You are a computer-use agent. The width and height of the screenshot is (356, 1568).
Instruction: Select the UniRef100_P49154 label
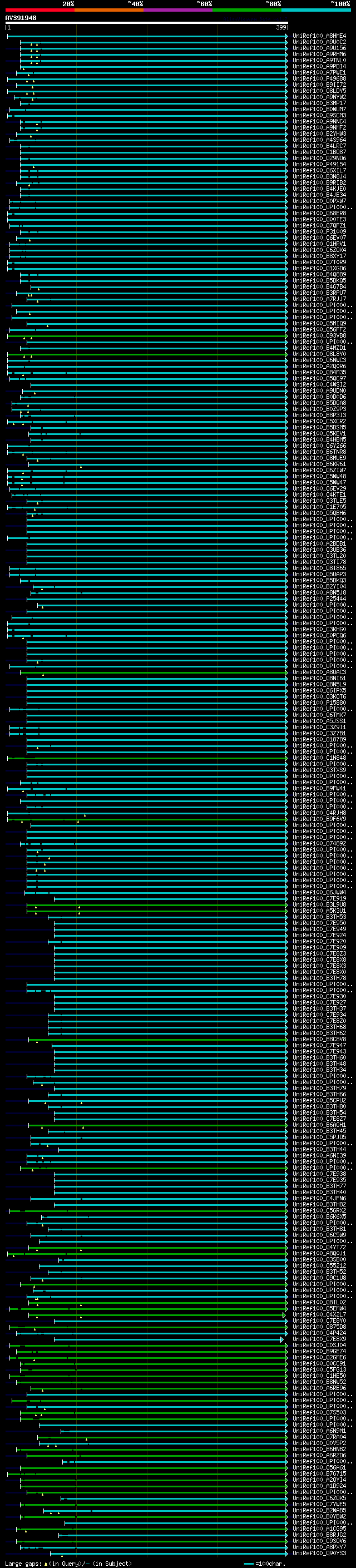point(319,164)
